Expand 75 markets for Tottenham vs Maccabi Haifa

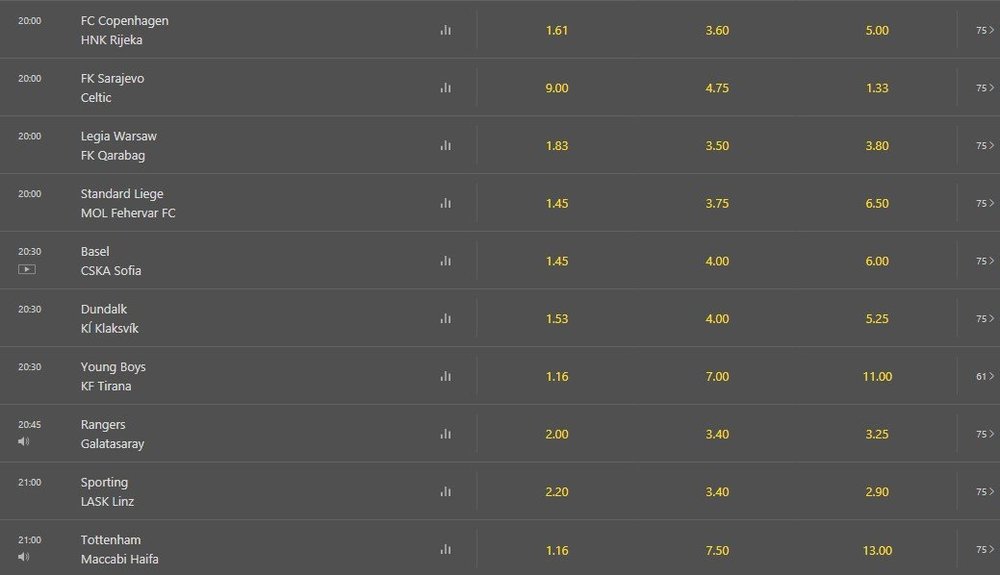(985, 549)
